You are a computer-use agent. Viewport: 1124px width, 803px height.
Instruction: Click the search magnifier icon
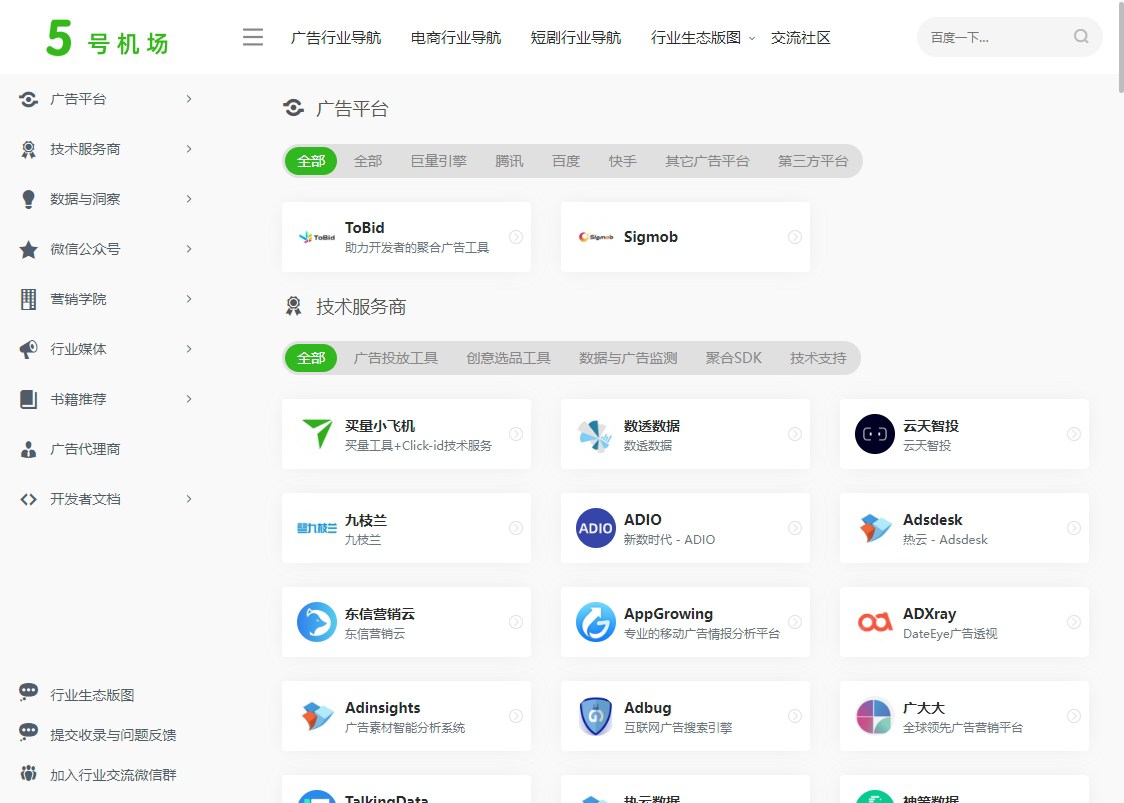[1081, 37]
